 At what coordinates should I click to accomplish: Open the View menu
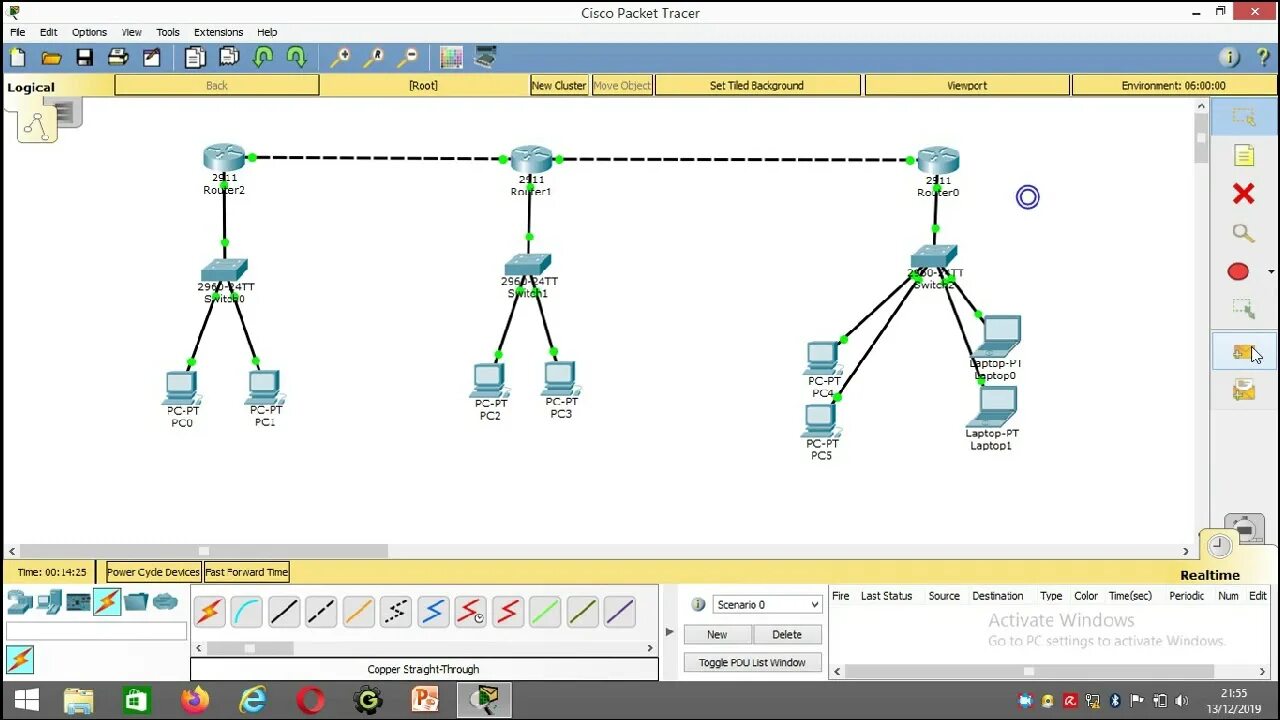(131, 32)
